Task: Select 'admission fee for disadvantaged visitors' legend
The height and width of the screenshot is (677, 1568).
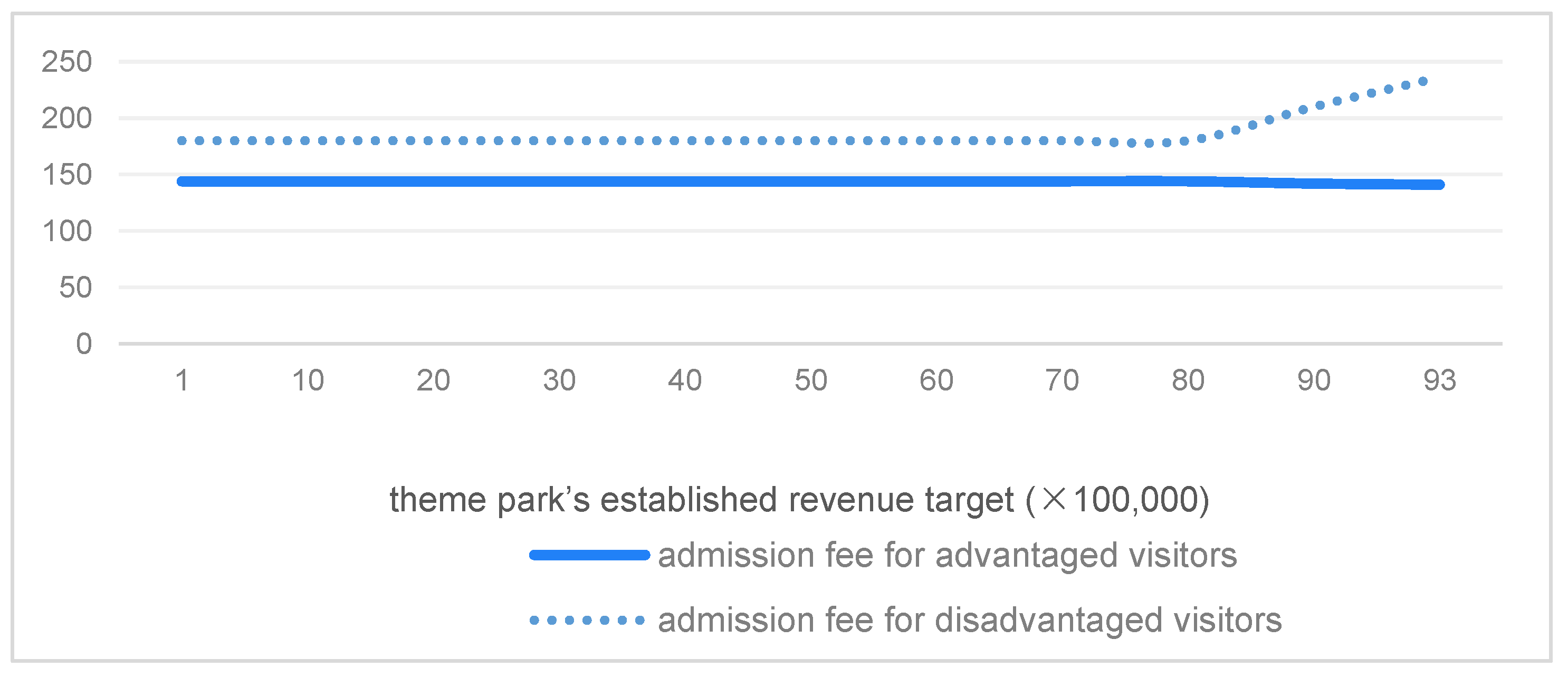Action: [970, 621]
